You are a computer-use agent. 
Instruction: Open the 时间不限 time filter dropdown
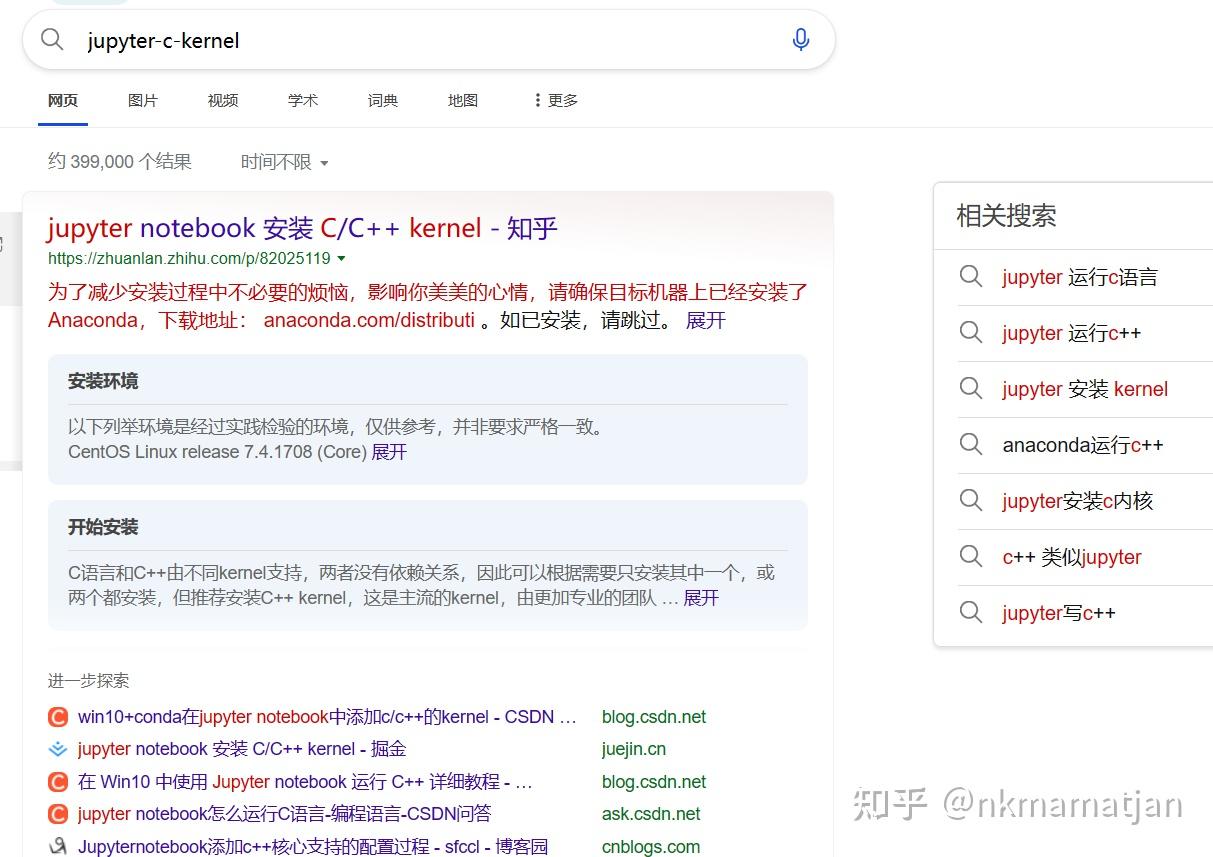(283, 162)
